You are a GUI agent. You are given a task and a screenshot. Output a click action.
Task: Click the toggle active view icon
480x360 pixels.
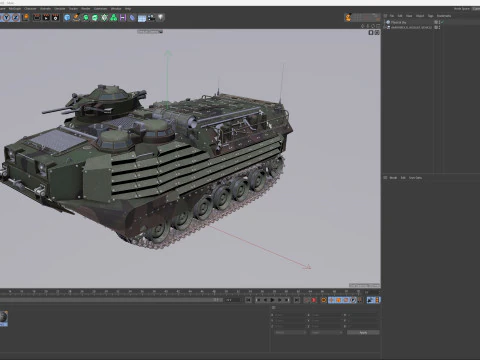pyautogui.click(x=378, y=26)
